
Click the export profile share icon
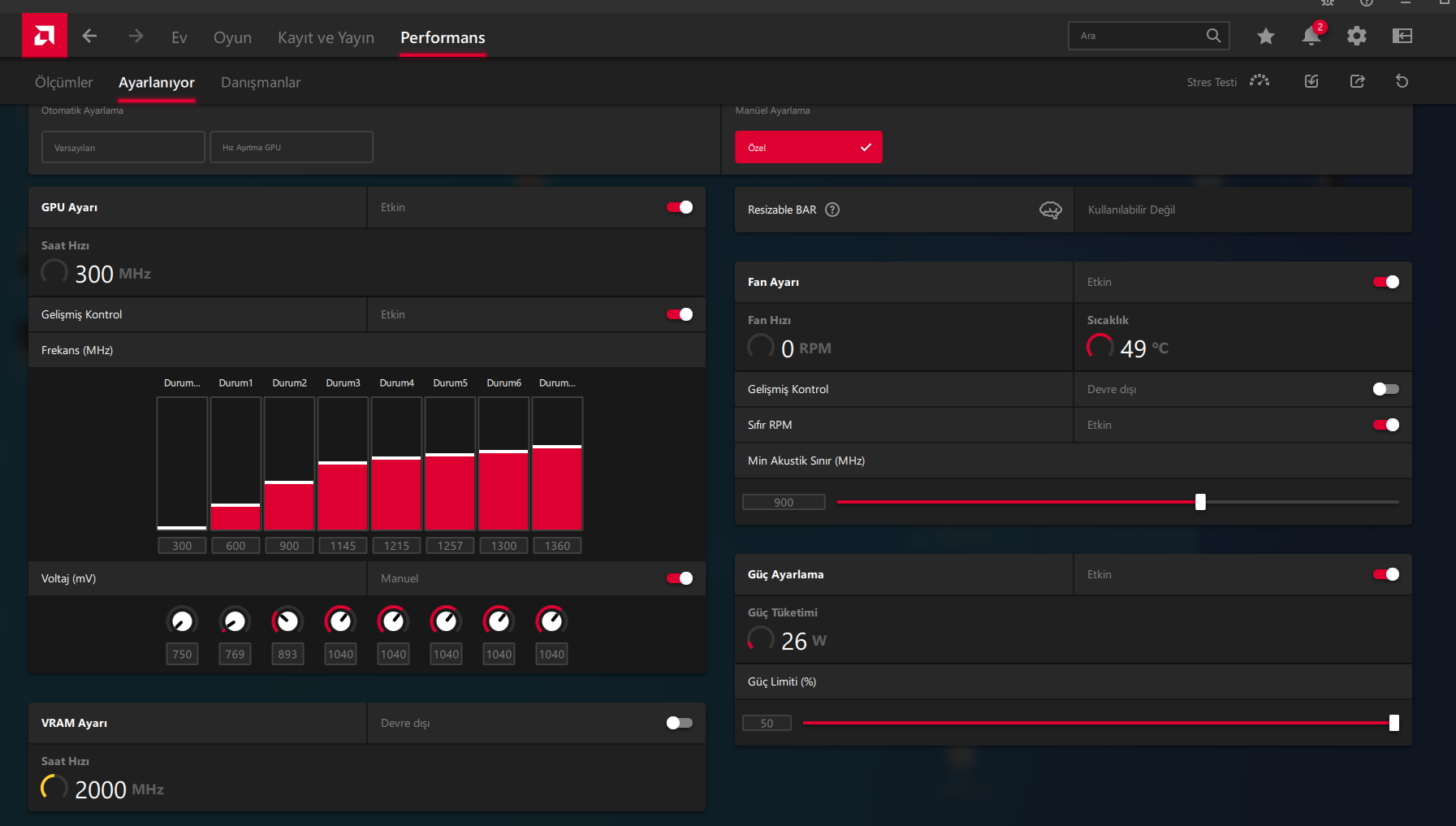click(x=1357, y=81)
